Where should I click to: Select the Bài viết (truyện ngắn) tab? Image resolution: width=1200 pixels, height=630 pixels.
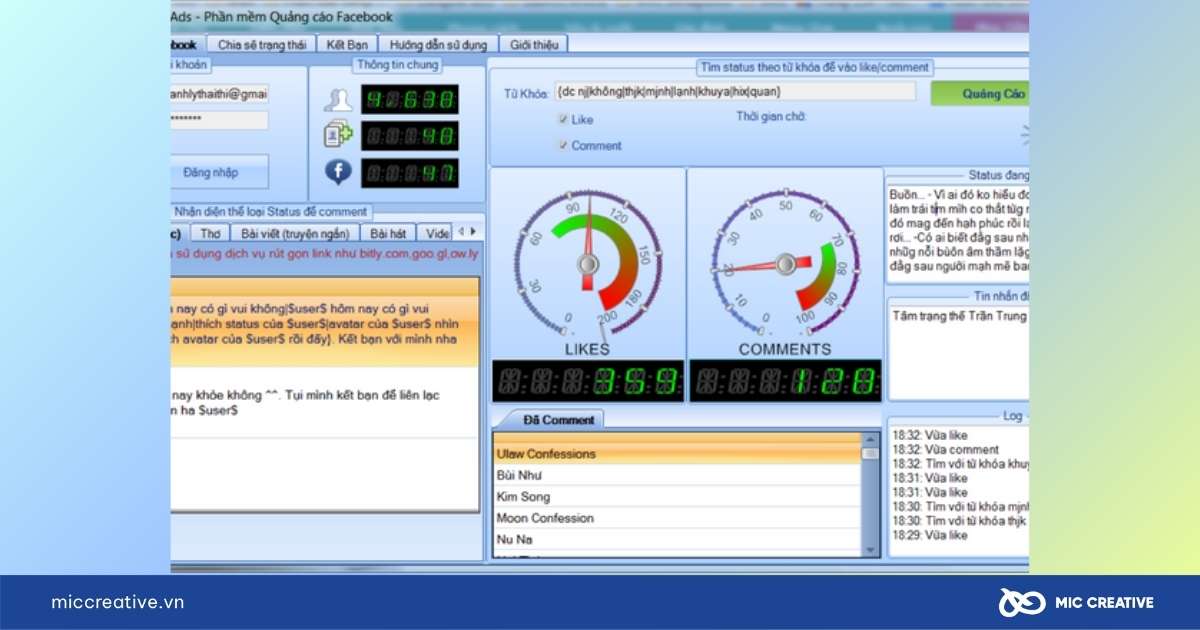click(295, 232)
